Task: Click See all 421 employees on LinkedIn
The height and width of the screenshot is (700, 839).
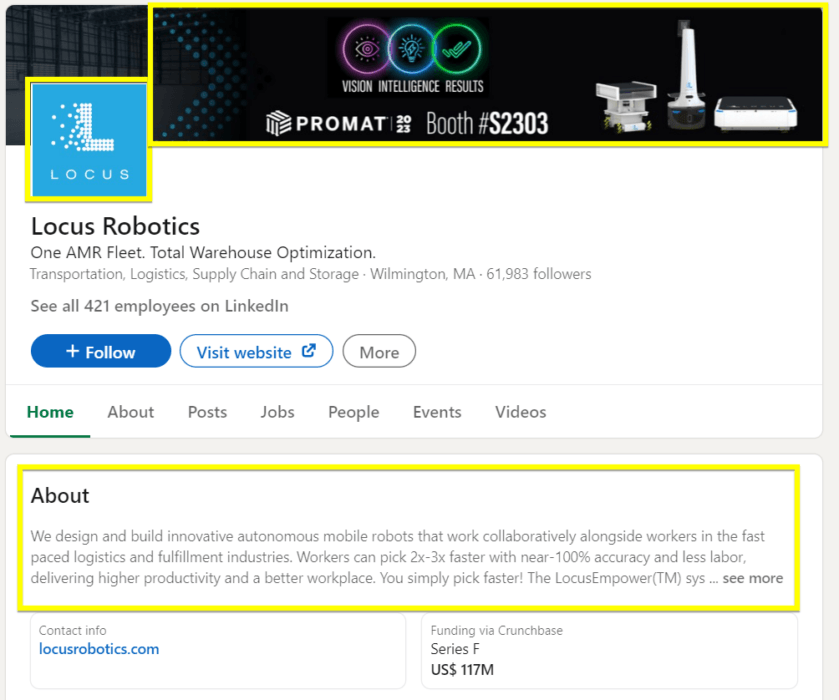Action: point(160,306)
